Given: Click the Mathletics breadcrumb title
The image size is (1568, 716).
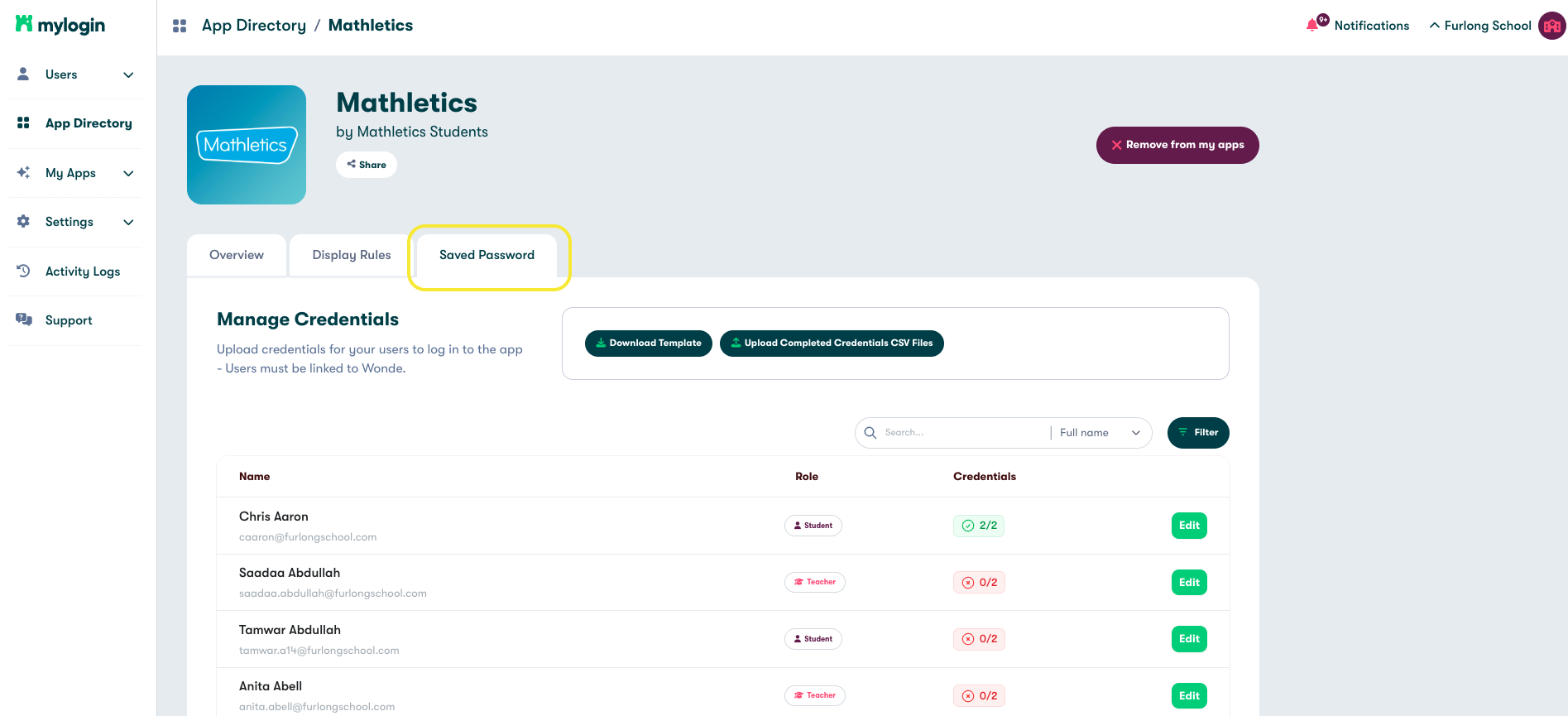Looking at the screenshot, I should [x=371, y=26].
